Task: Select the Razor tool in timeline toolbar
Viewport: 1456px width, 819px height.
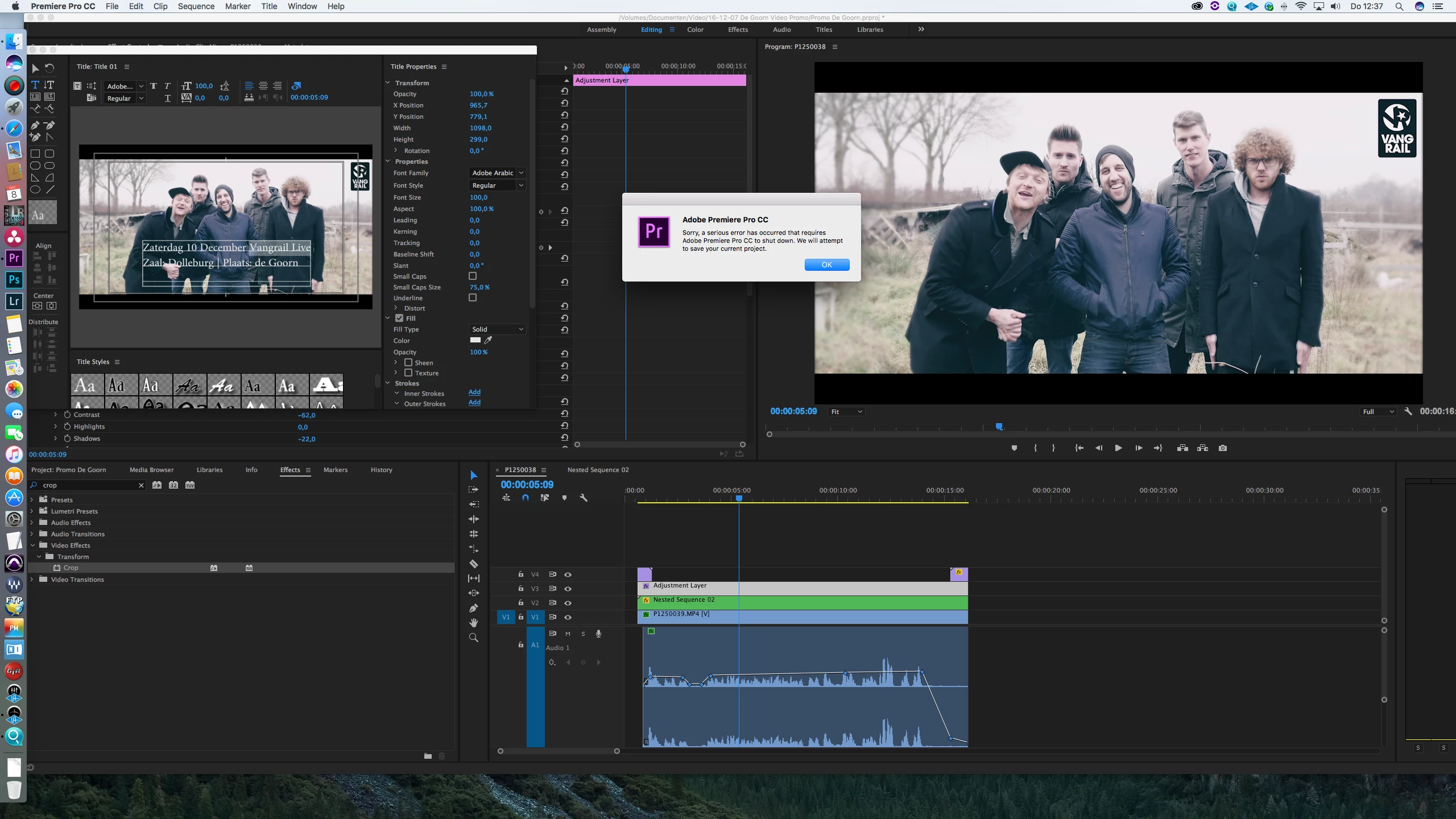Action: [473, 564]
